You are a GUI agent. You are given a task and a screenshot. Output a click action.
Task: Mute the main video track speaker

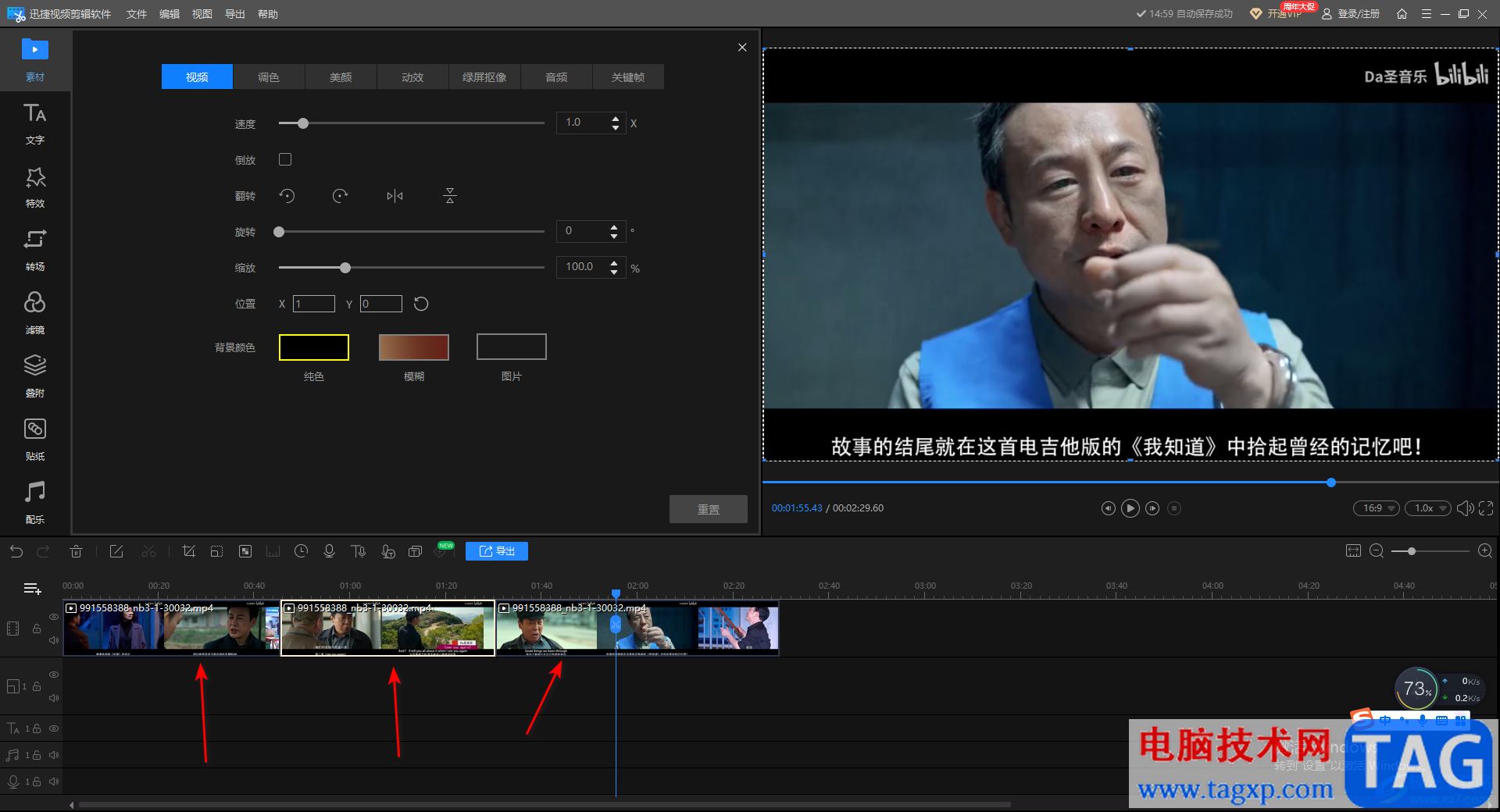54,640
